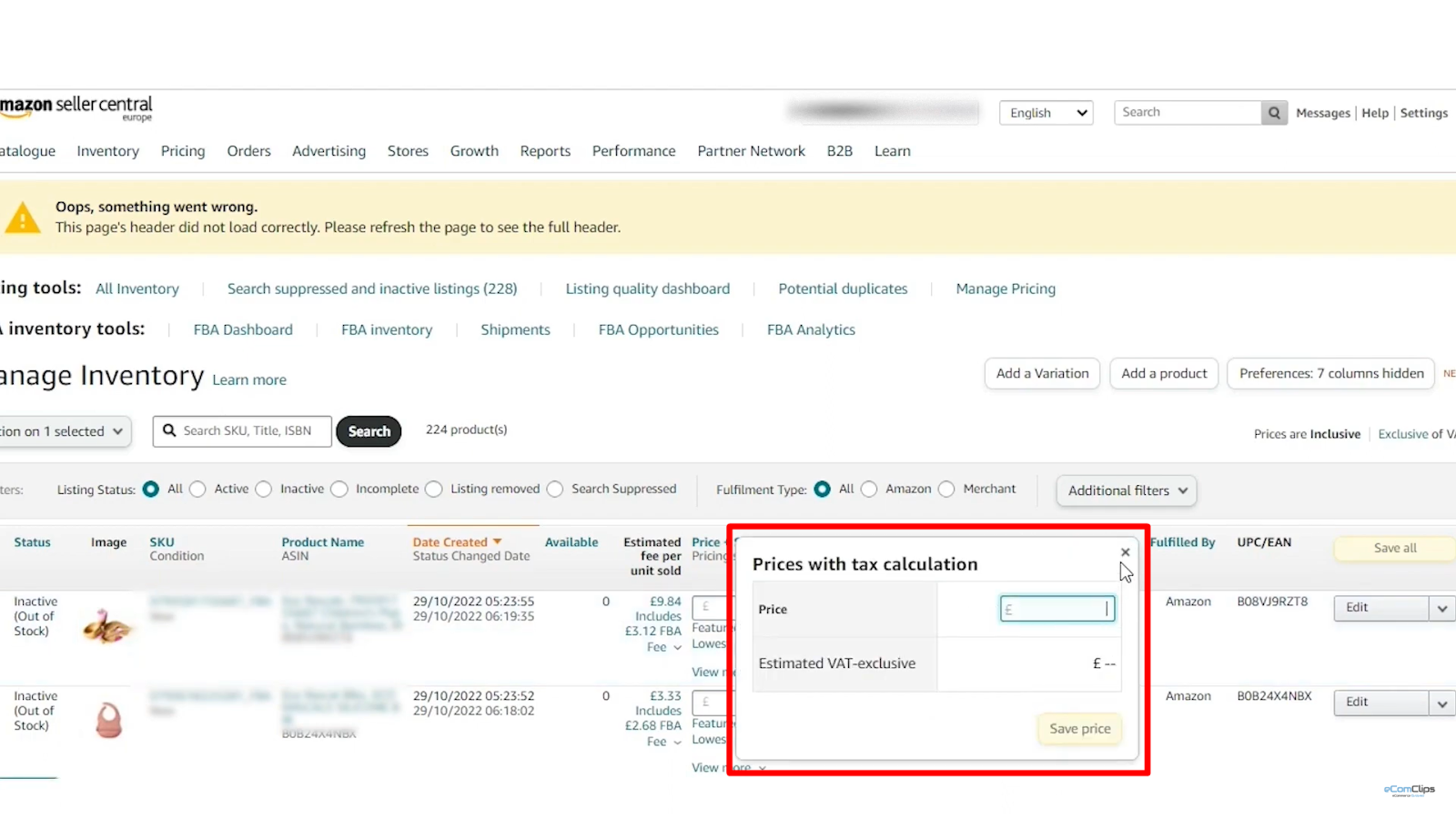This screenshot has width=1456, height=819.
Task: Open Help in the header
Action: point(1375,113)
